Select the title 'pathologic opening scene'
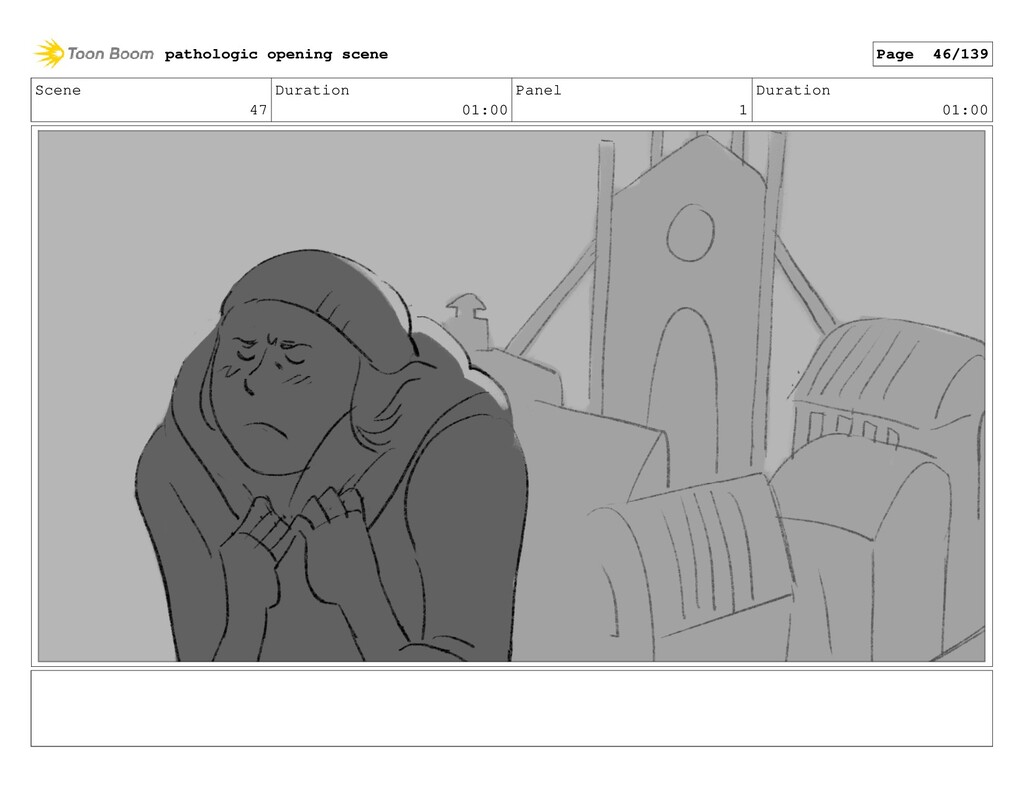1024x793 pixels. [x=276, y=54]
